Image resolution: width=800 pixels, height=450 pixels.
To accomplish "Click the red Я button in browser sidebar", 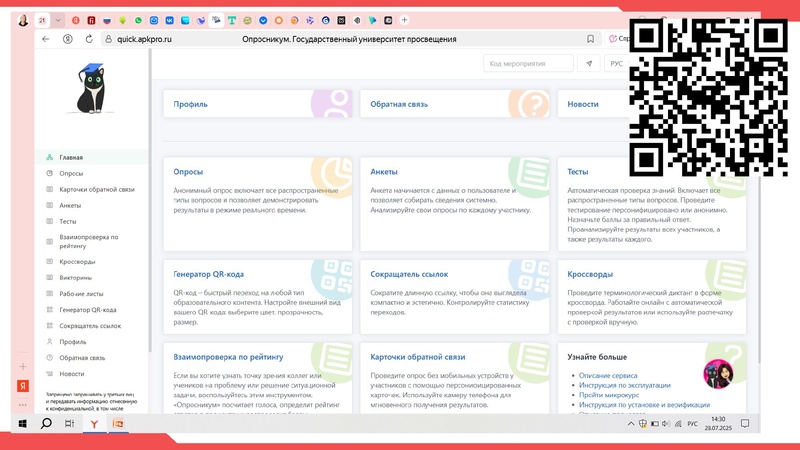I will [22, 386].
